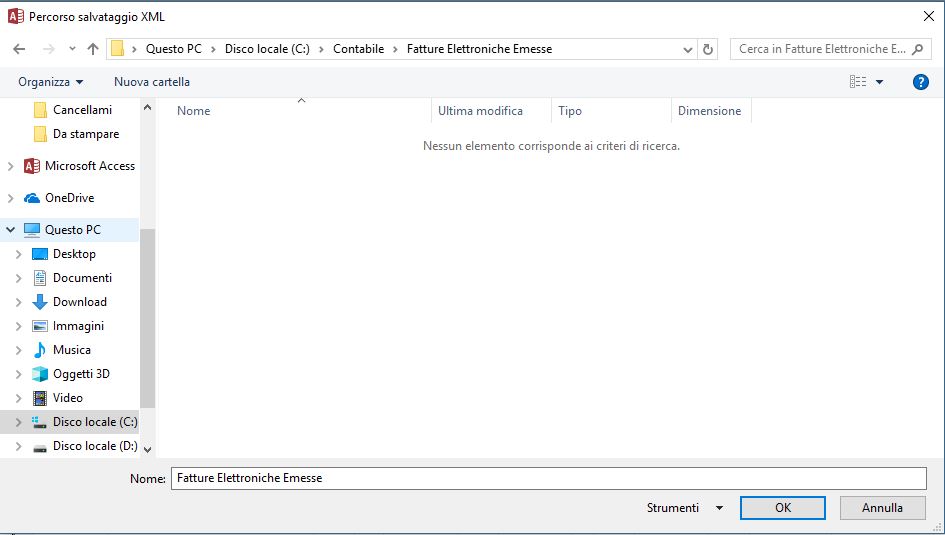Viewport: 945px width, 535px height.
Task: Go up one folder level
Action: (93, 49)
